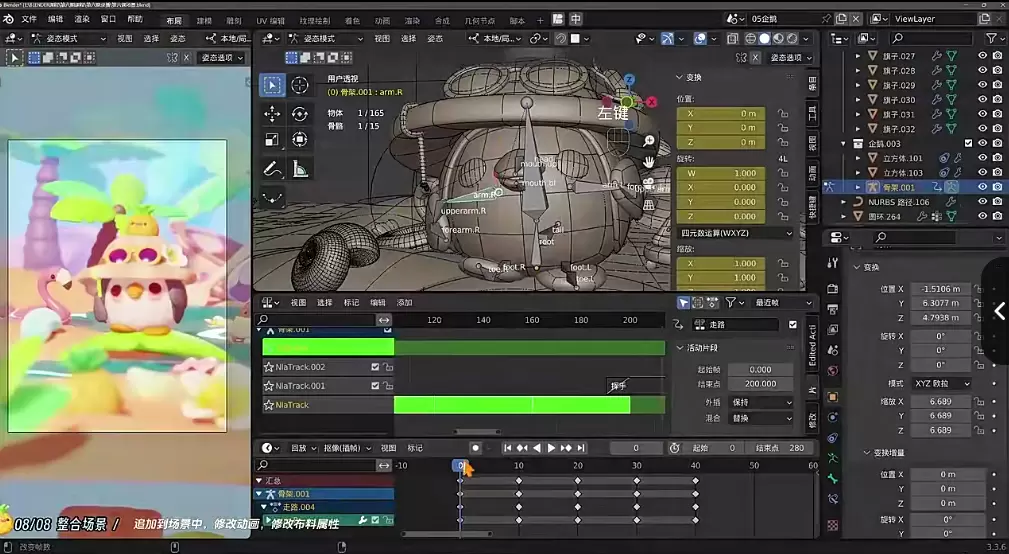This screenshot has width=1009, height=554.
Task: Switch to the 建模 workspace tab
Action: [204, 21]
